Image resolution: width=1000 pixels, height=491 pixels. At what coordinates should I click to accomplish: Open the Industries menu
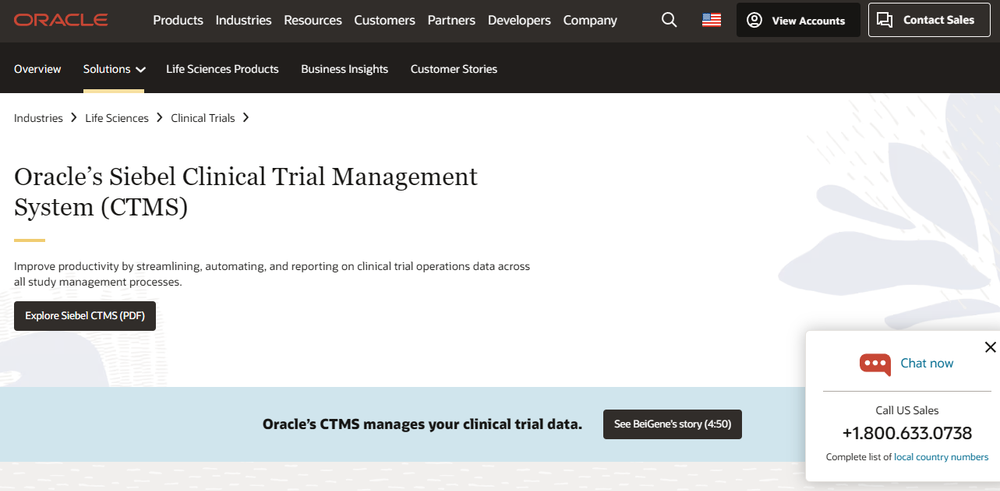[244, 20]
